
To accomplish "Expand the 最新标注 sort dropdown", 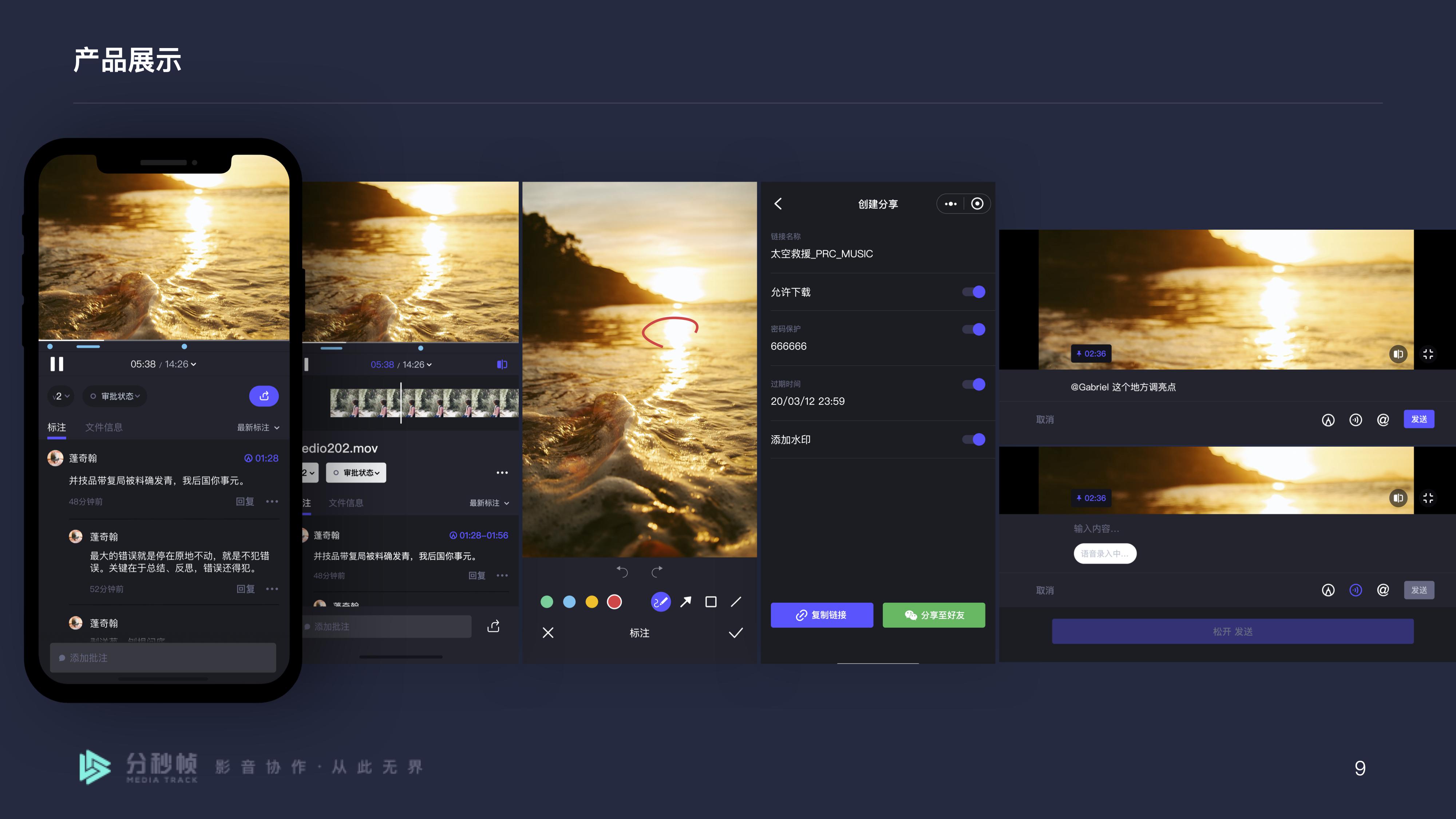I will [258, 428].
